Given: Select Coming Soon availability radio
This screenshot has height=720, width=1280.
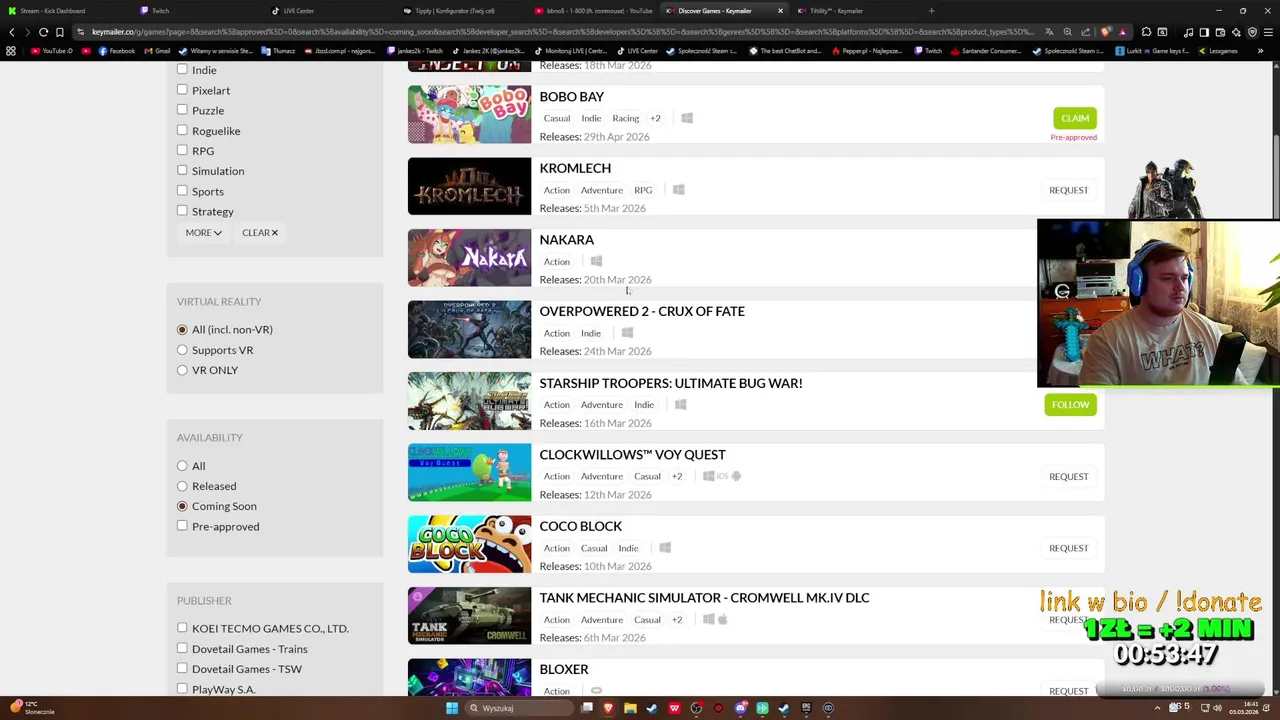Looking at the screenshot, I should tap(182, 506).
